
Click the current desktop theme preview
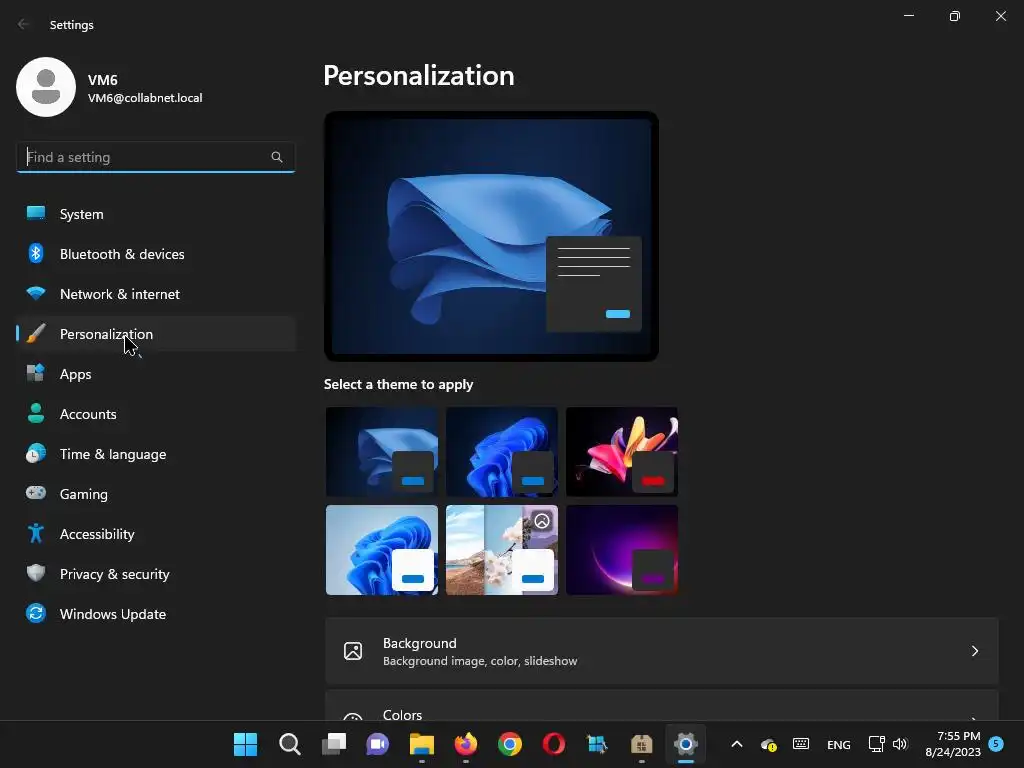[491, 236]
